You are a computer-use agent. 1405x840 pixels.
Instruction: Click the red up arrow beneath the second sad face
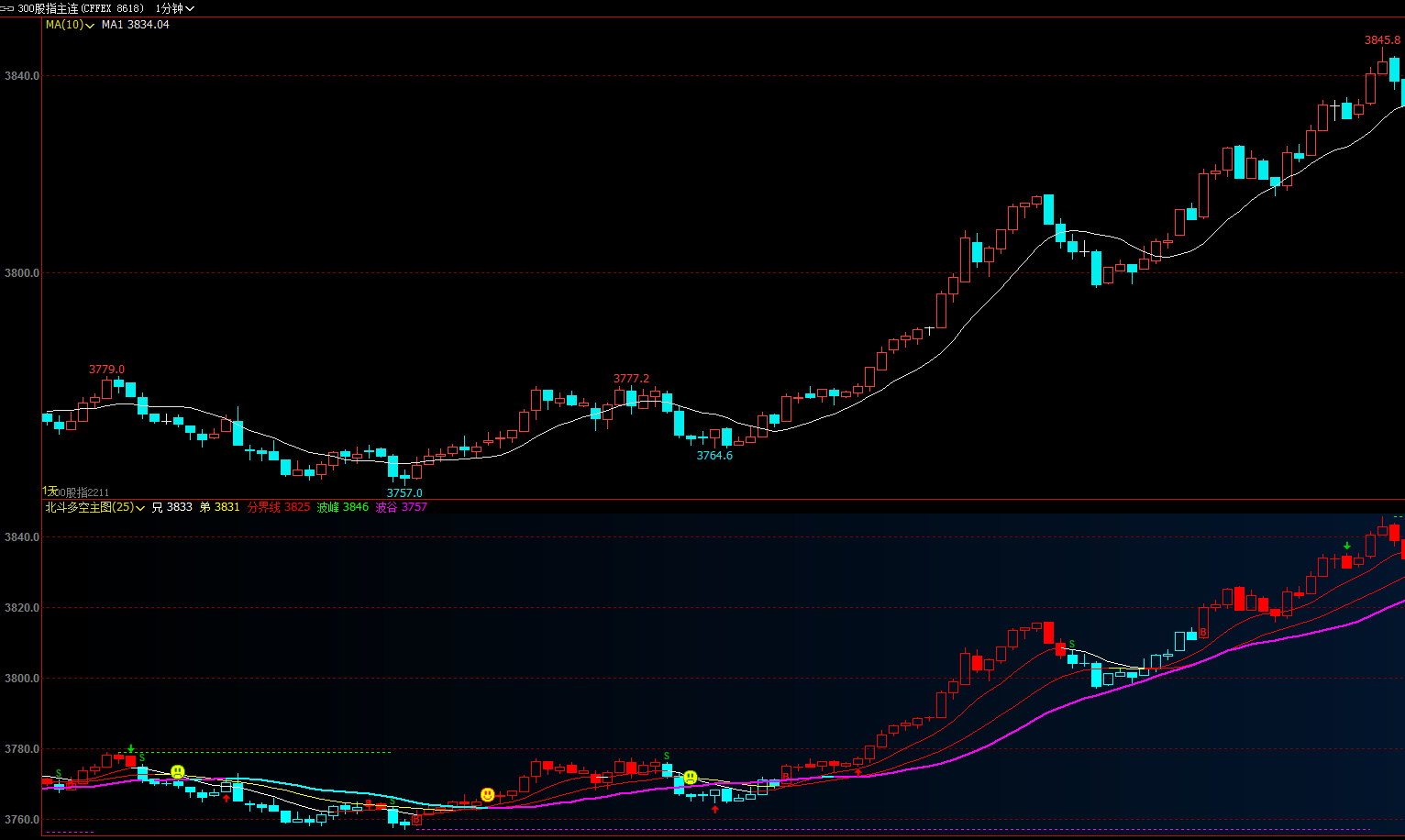point(715,809)
